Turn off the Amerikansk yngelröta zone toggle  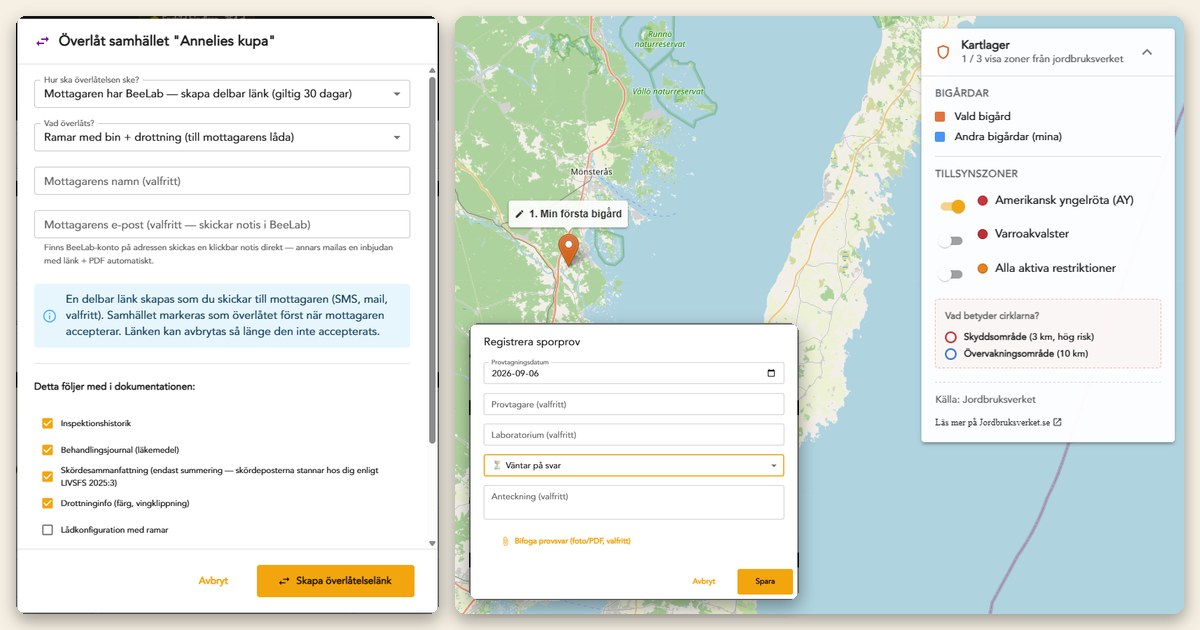(x=952, y=206)
